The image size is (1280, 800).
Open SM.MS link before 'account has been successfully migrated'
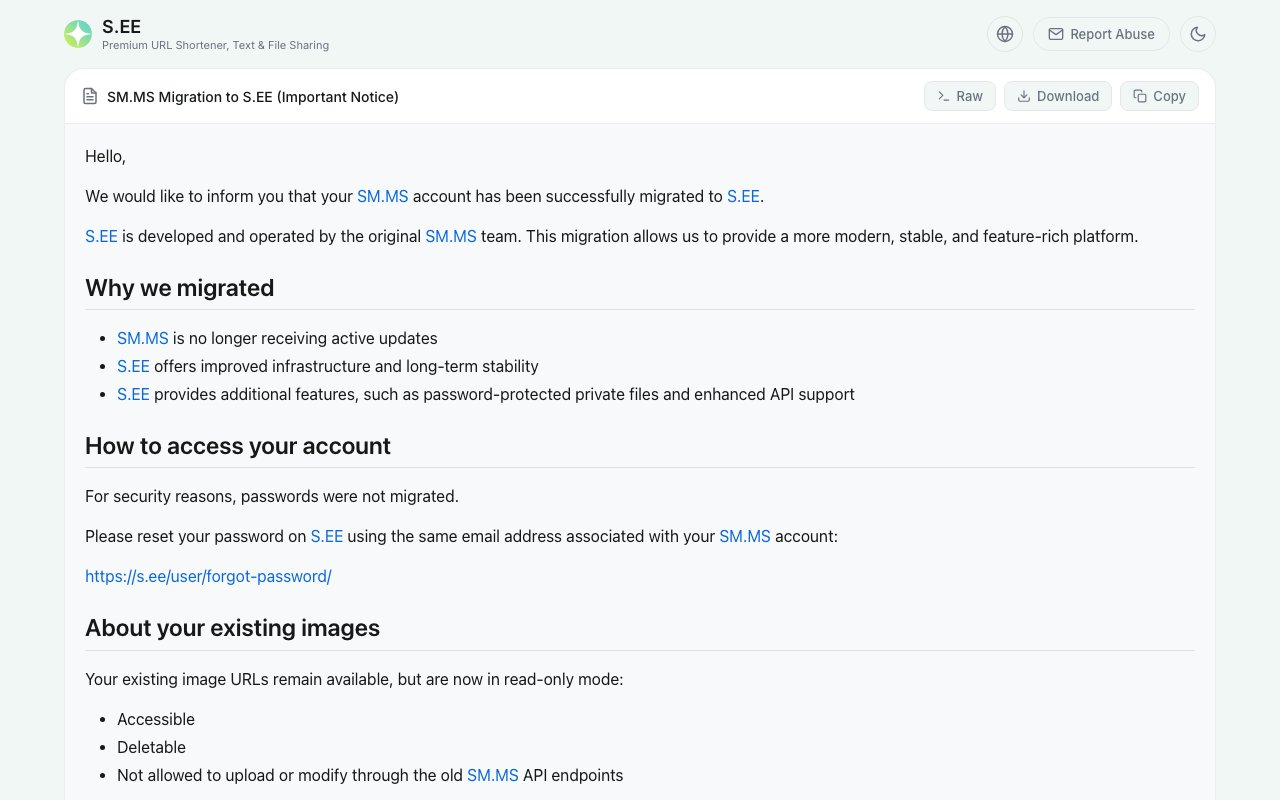pyautogui.click(x=383, y=196)
